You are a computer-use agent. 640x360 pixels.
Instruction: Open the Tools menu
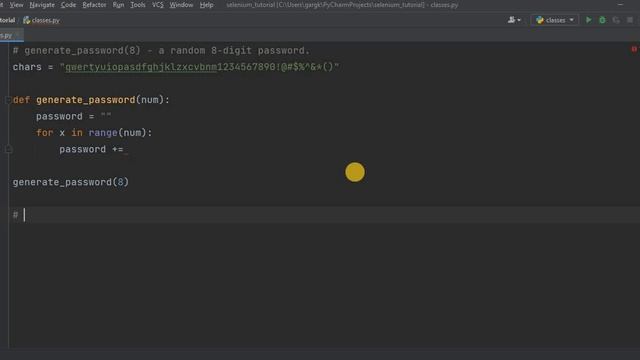(138, 5)
